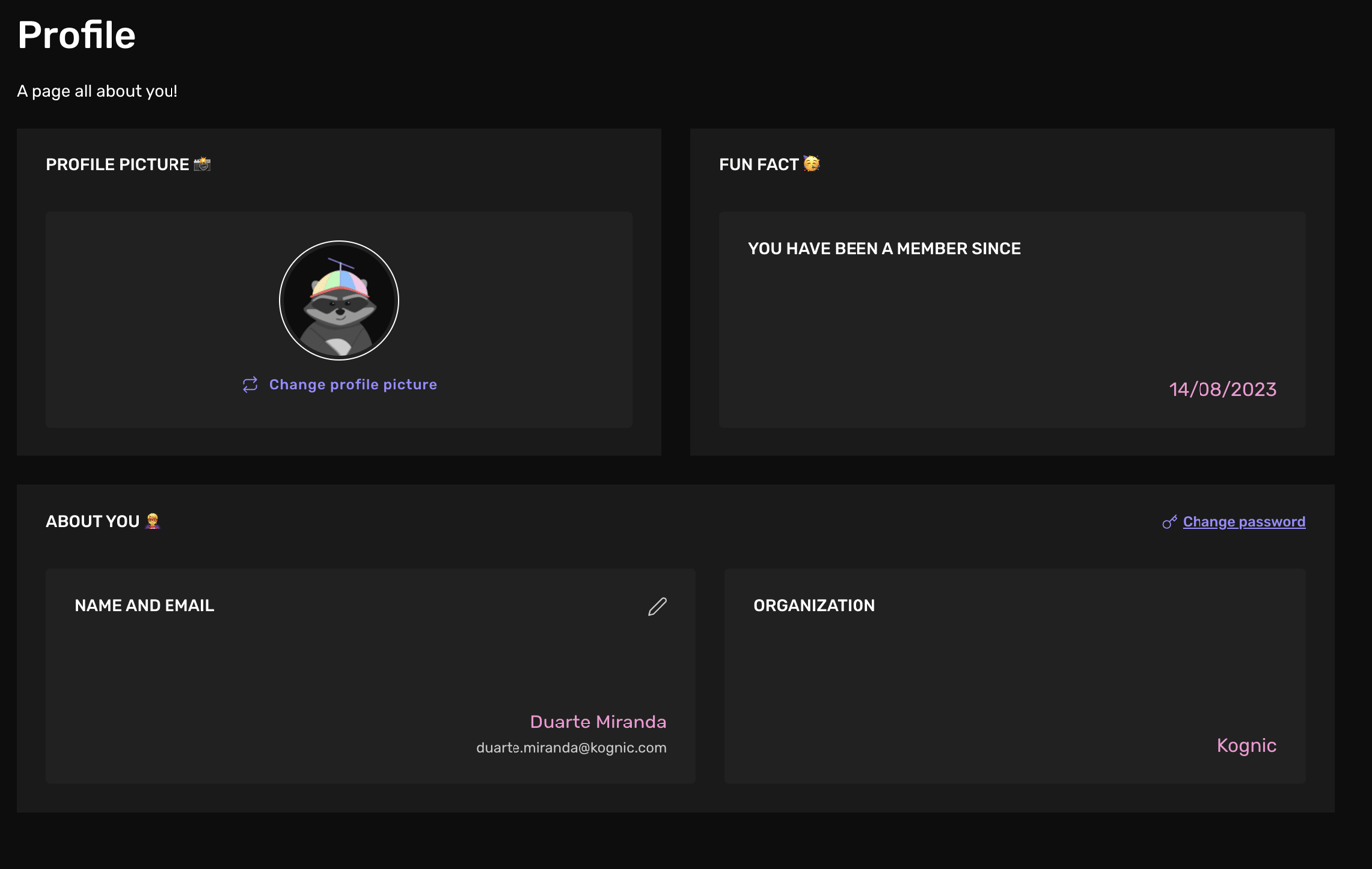Click the email duarte.miranda@kognic.com
This screenshot has width=1372, height=869.
click(570, 748)
